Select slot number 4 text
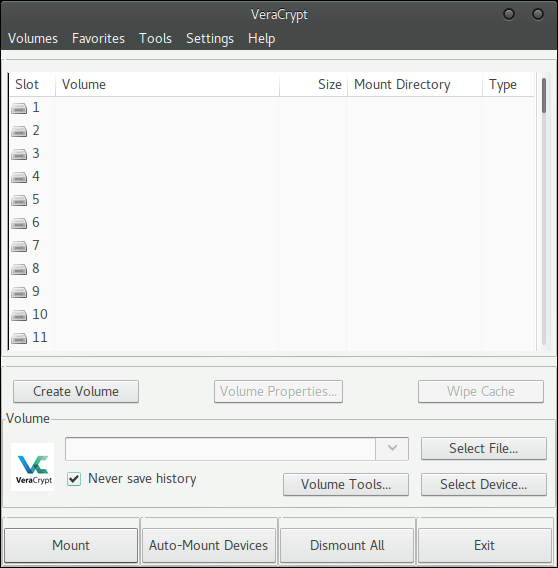The image size is (558, 568). point(36,176)
